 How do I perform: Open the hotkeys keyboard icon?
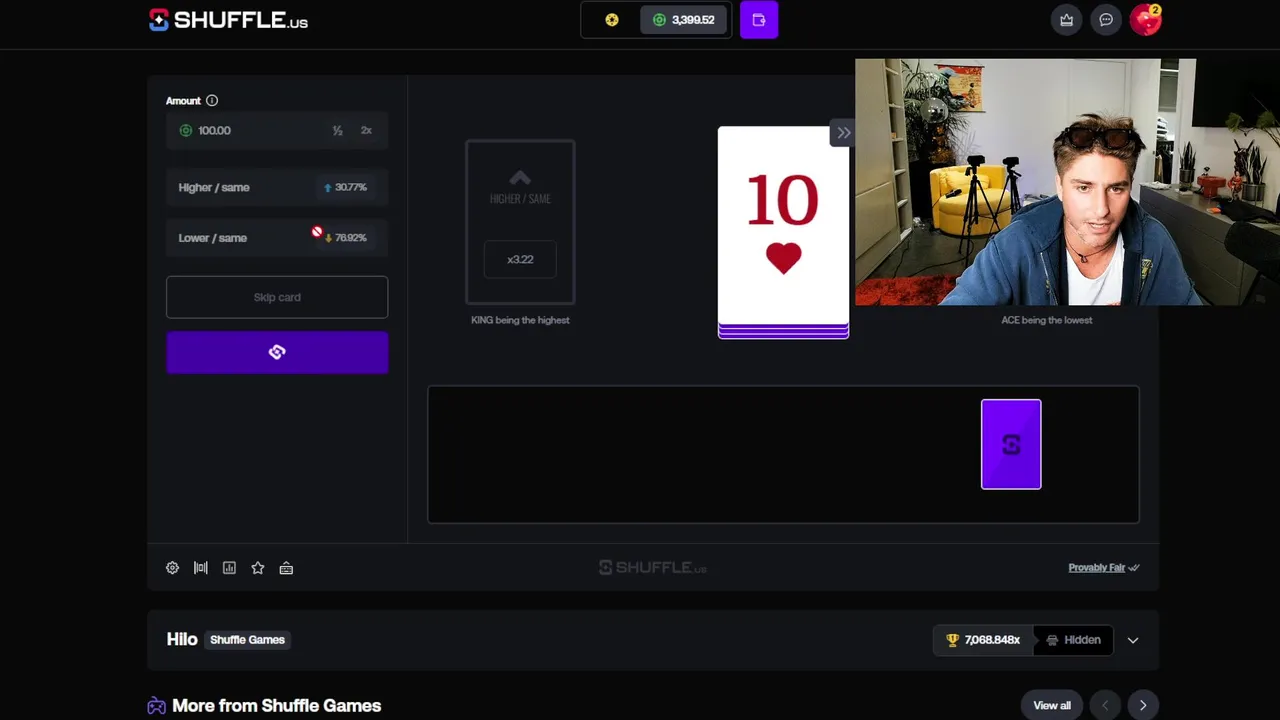click(286, 568)
